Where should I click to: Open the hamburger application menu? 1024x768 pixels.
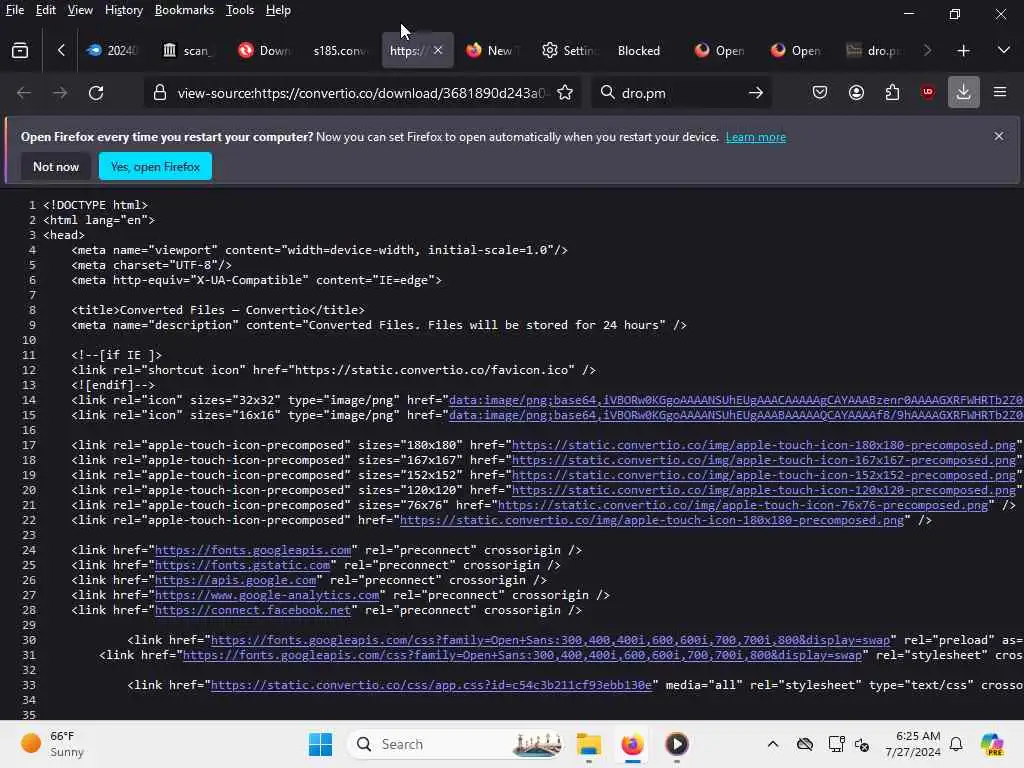(1000, 93)
